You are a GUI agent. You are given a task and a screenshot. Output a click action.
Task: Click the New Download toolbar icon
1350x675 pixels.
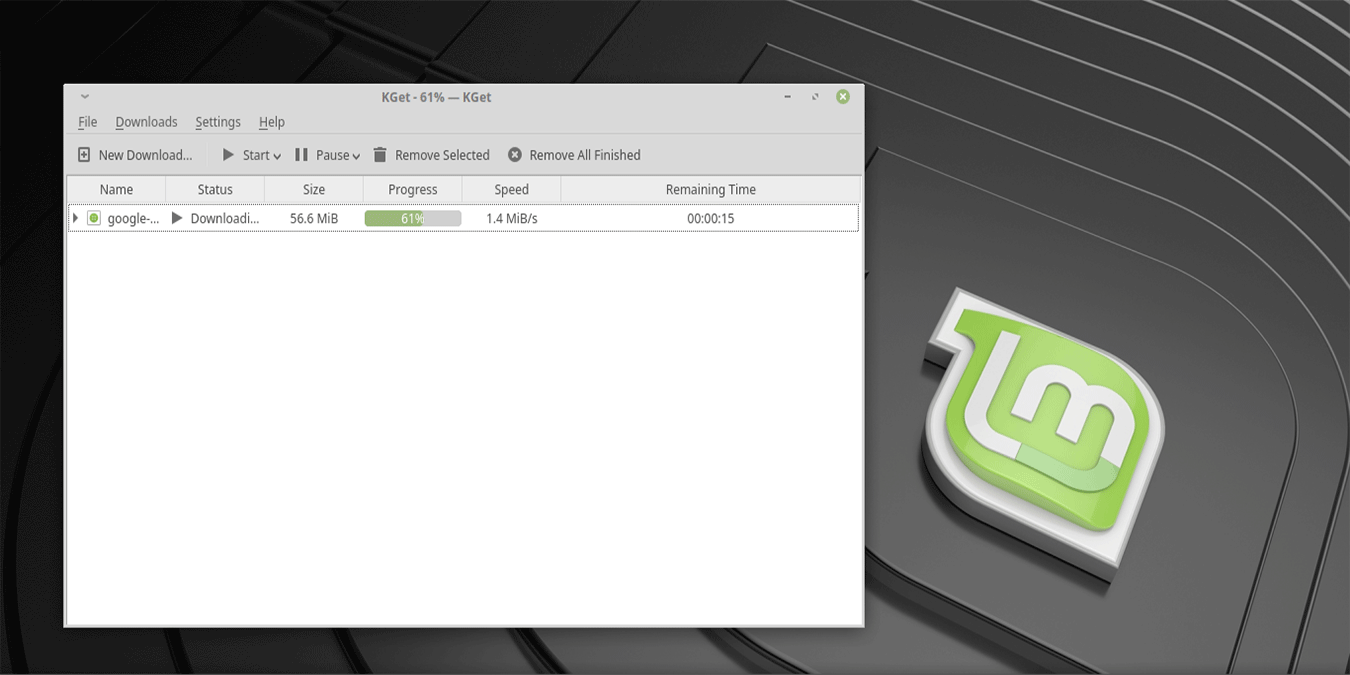tap(84, 154)
